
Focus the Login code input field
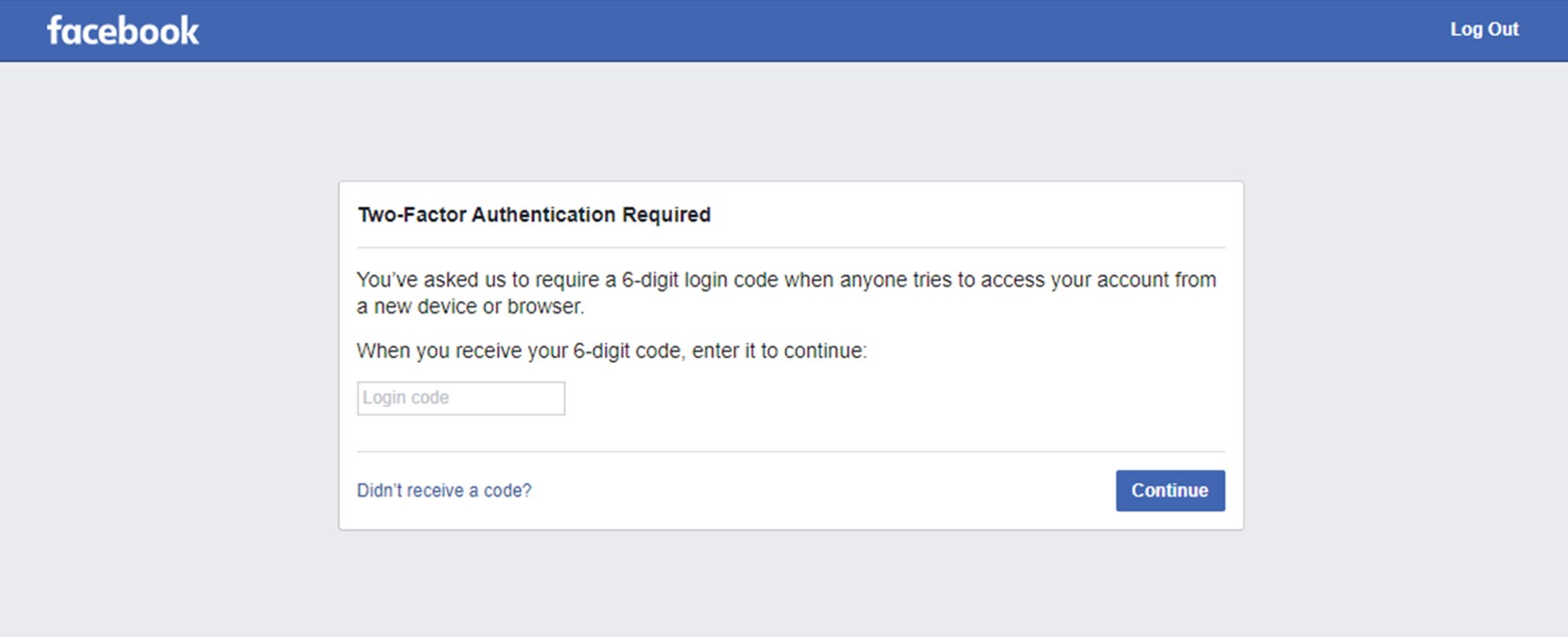[x=461, y=398]
